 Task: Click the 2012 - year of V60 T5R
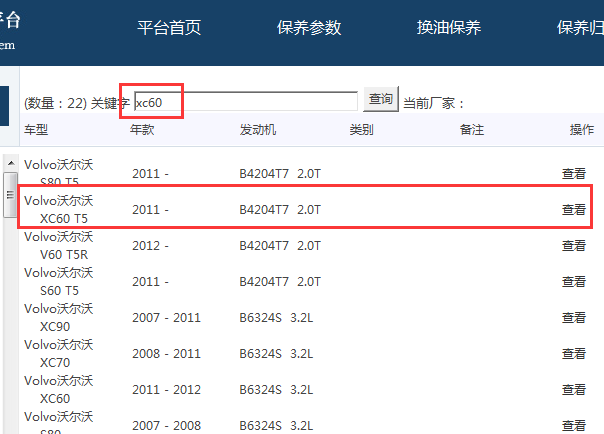tap(151, 246)
